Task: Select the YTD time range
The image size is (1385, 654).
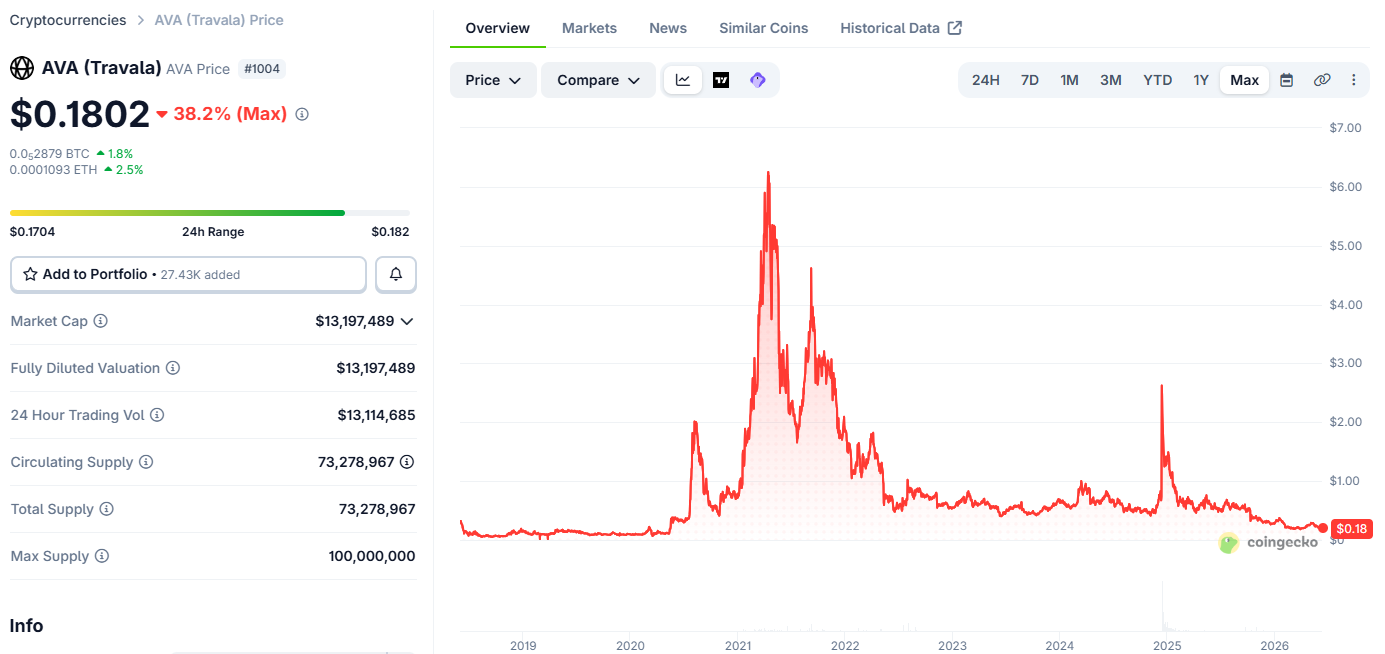Action: pyautogui.click(x=1158, y=80)
